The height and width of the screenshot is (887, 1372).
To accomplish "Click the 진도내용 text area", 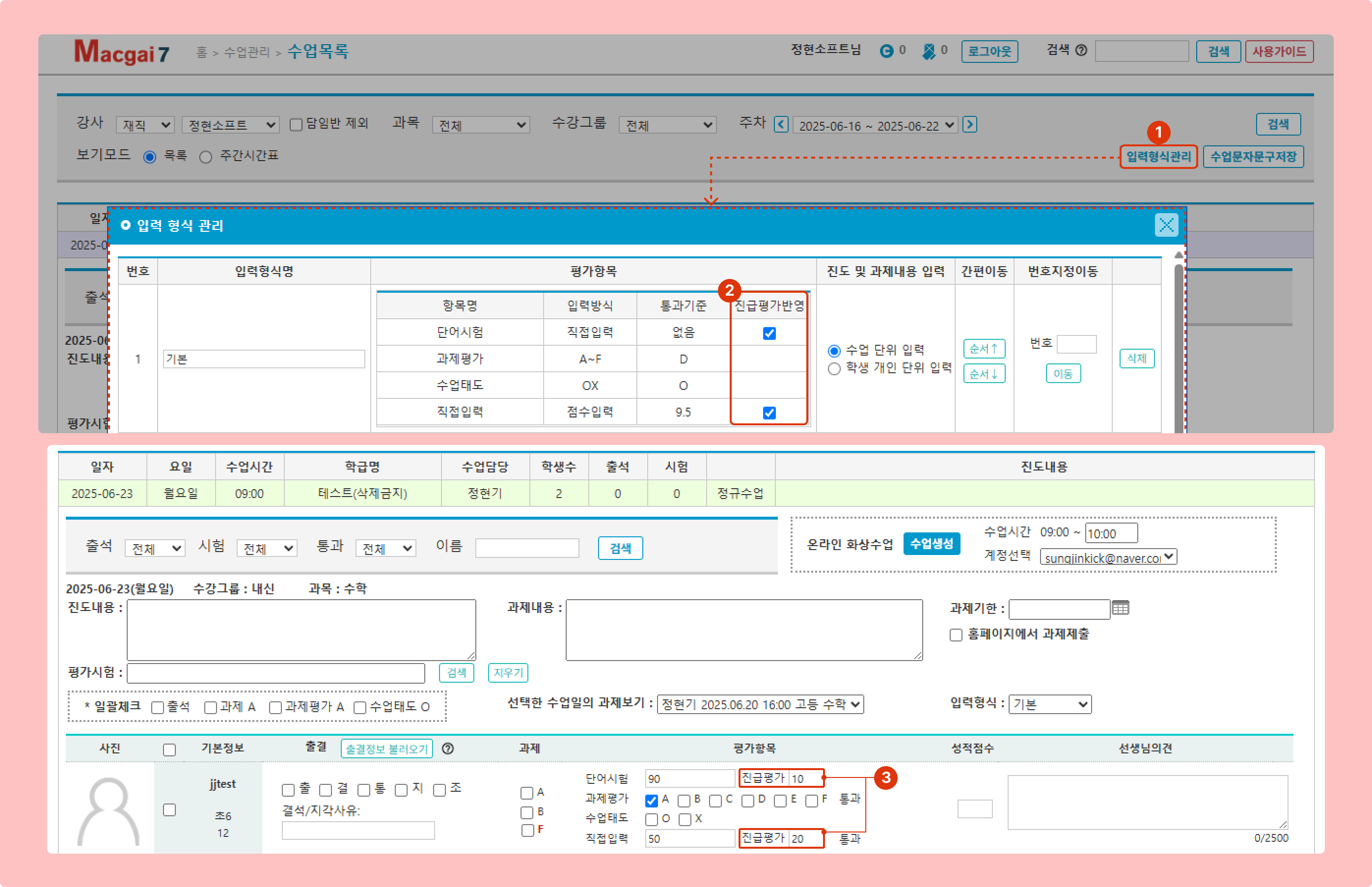I will [301, 630].
